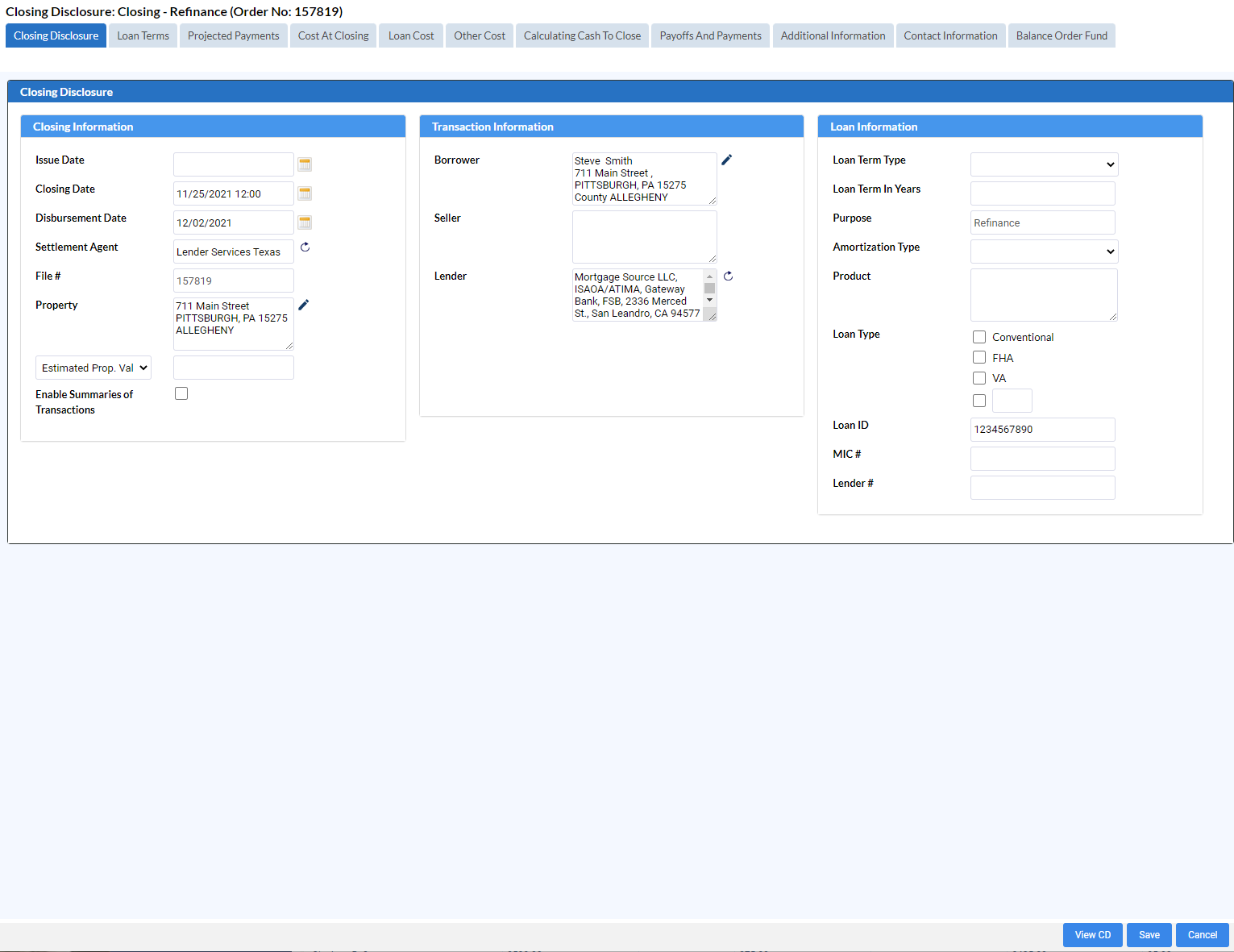Click the Property address text area
The image size is (1234, 952).
(x=234, y=324)
